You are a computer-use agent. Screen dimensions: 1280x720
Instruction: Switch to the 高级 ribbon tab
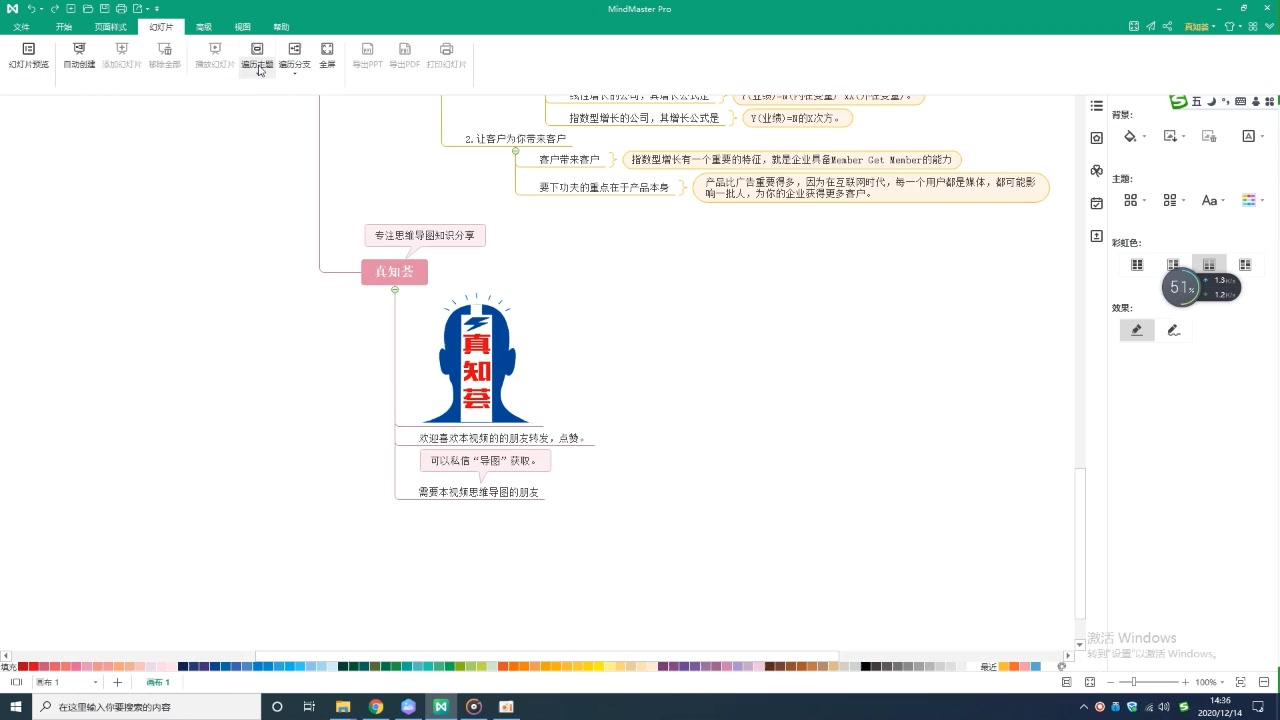[x=204, y=27]
